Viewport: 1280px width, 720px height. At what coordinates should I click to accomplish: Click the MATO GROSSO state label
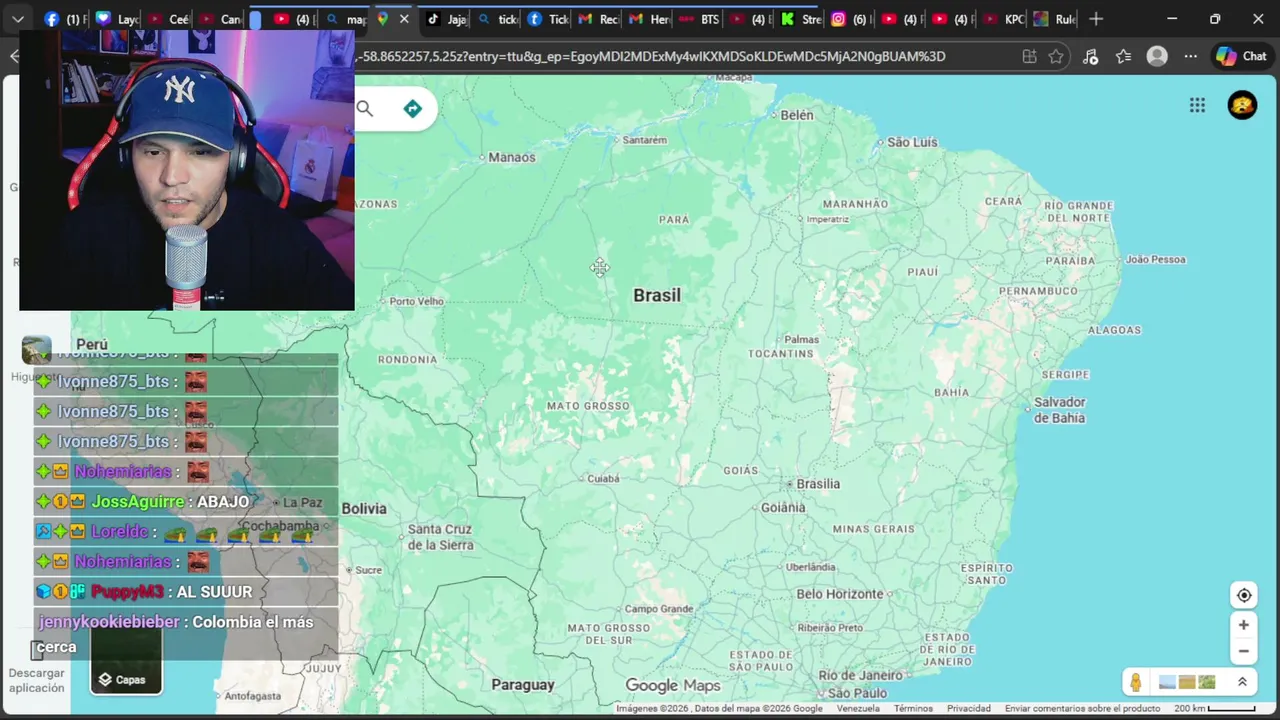pos(588,406)
